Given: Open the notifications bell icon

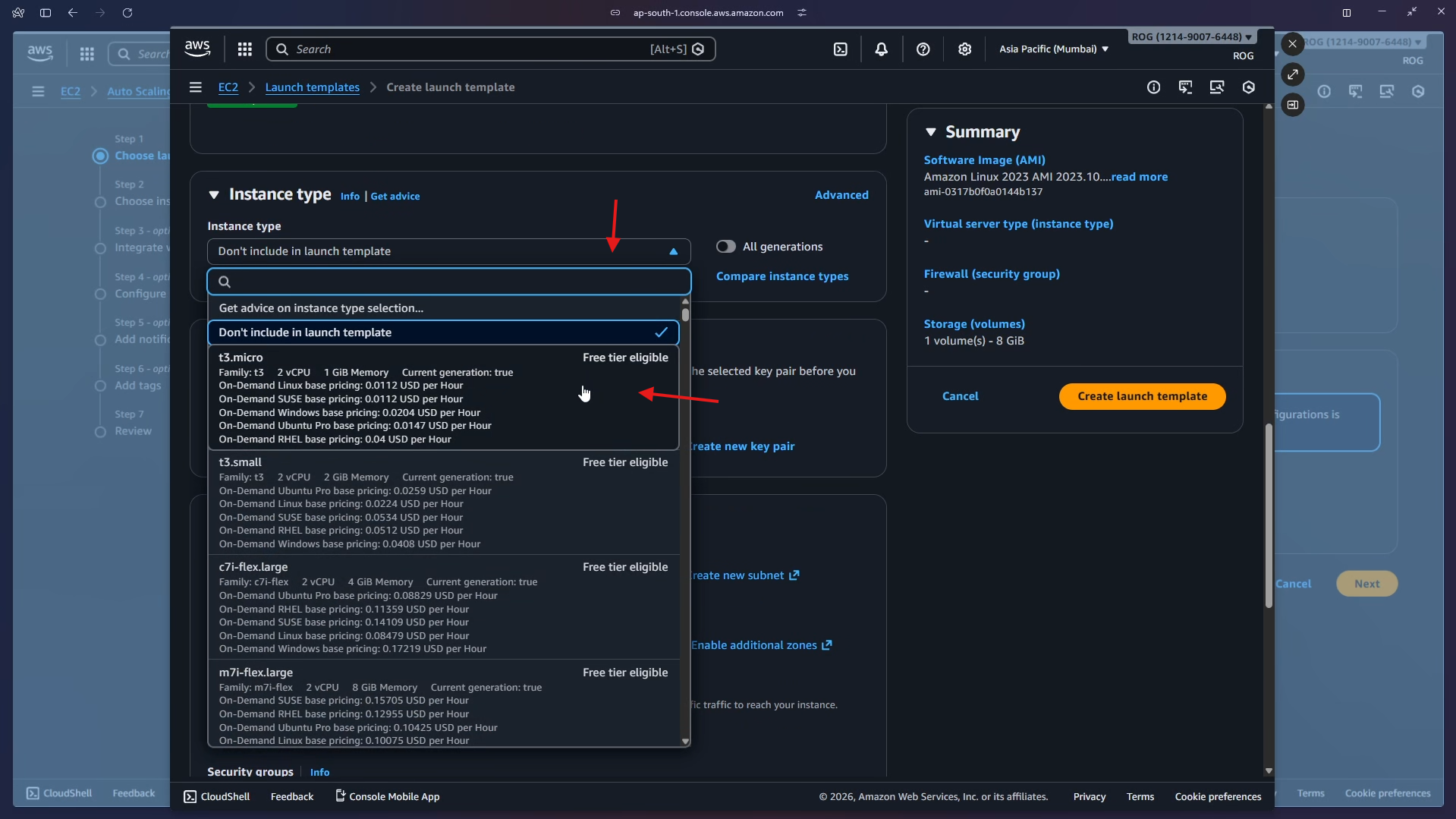Looking at the screenshot, I should pyautogui.click(x=881, y=49).
